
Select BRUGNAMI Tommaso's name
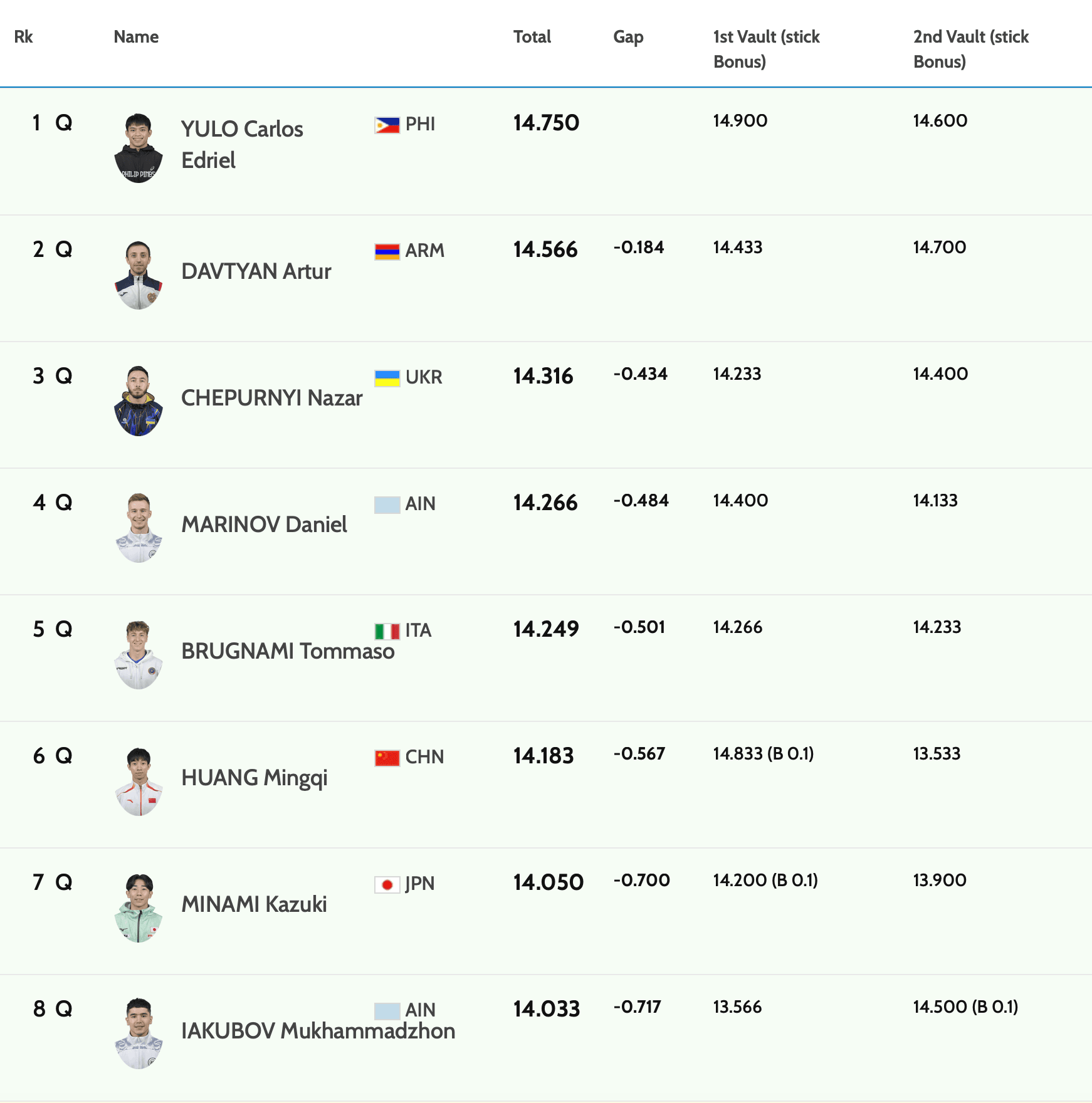pyautogui.click(x=288, y=651)
